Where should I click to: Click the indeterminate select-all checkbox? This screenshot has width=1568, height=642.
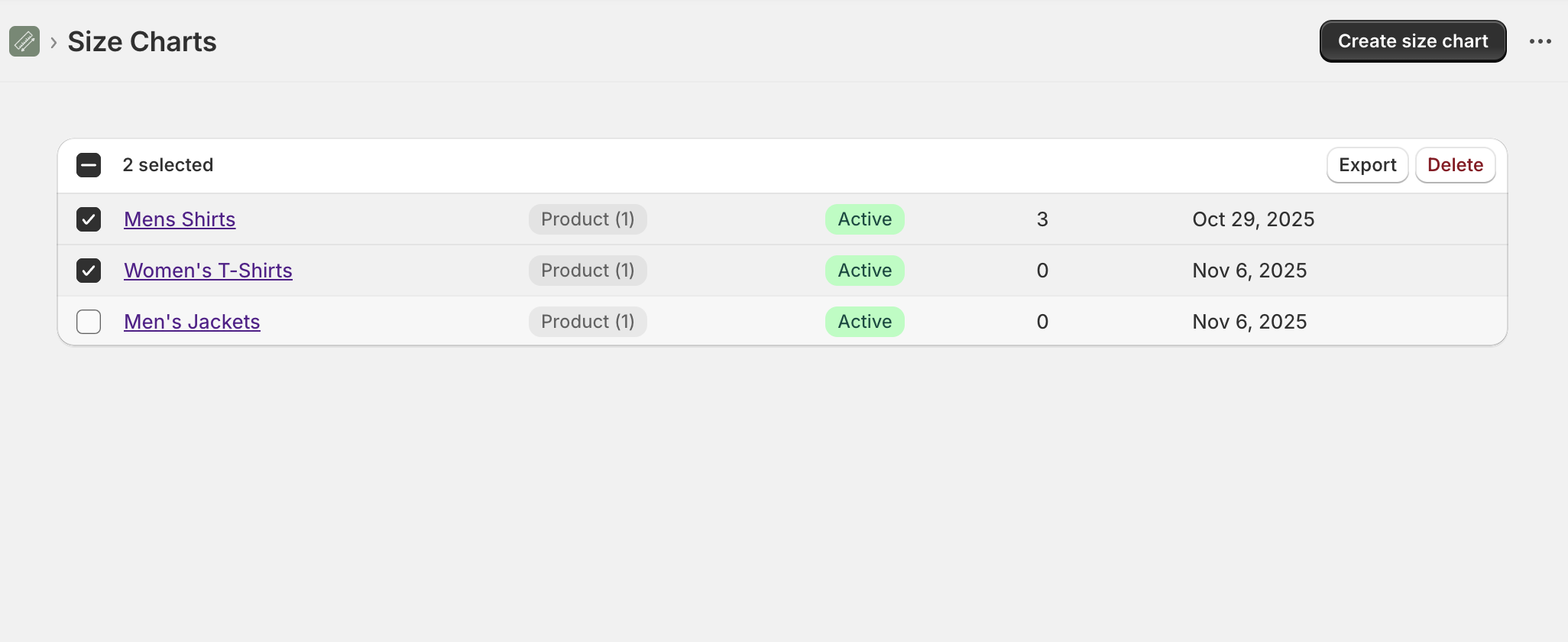tap(89, 165)
